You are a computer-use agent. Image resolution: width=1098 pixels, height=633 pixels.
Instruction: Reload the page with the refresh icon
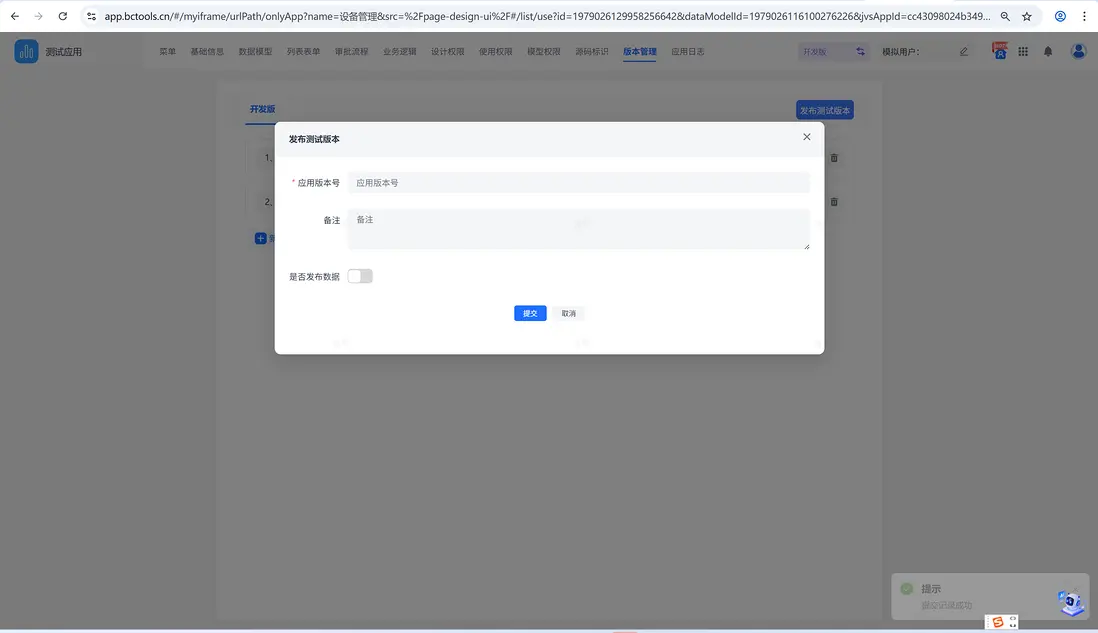pos(63,16)
